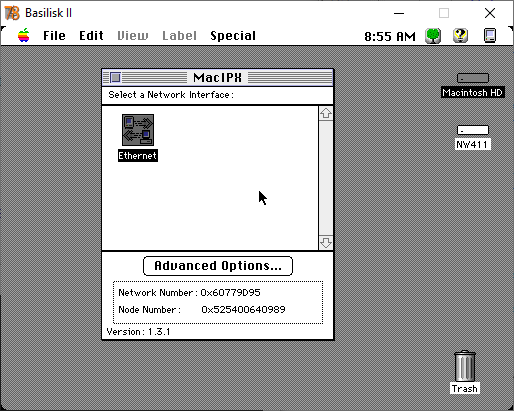The image size is (514, 411).
Task: Open the Edit menu
Action: click(x=91, y=36)
